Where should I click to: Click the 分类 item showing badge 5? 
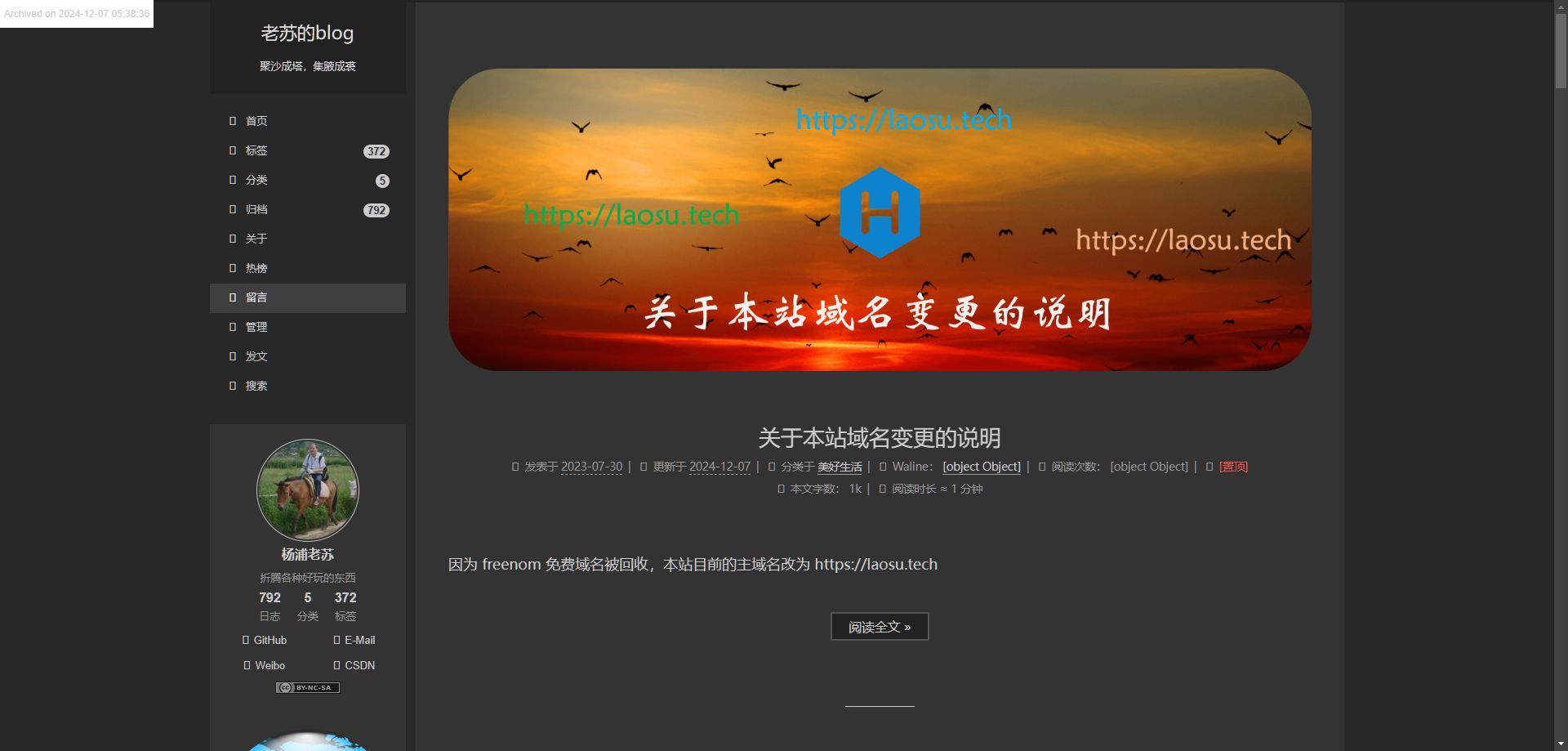coord(256,180)
